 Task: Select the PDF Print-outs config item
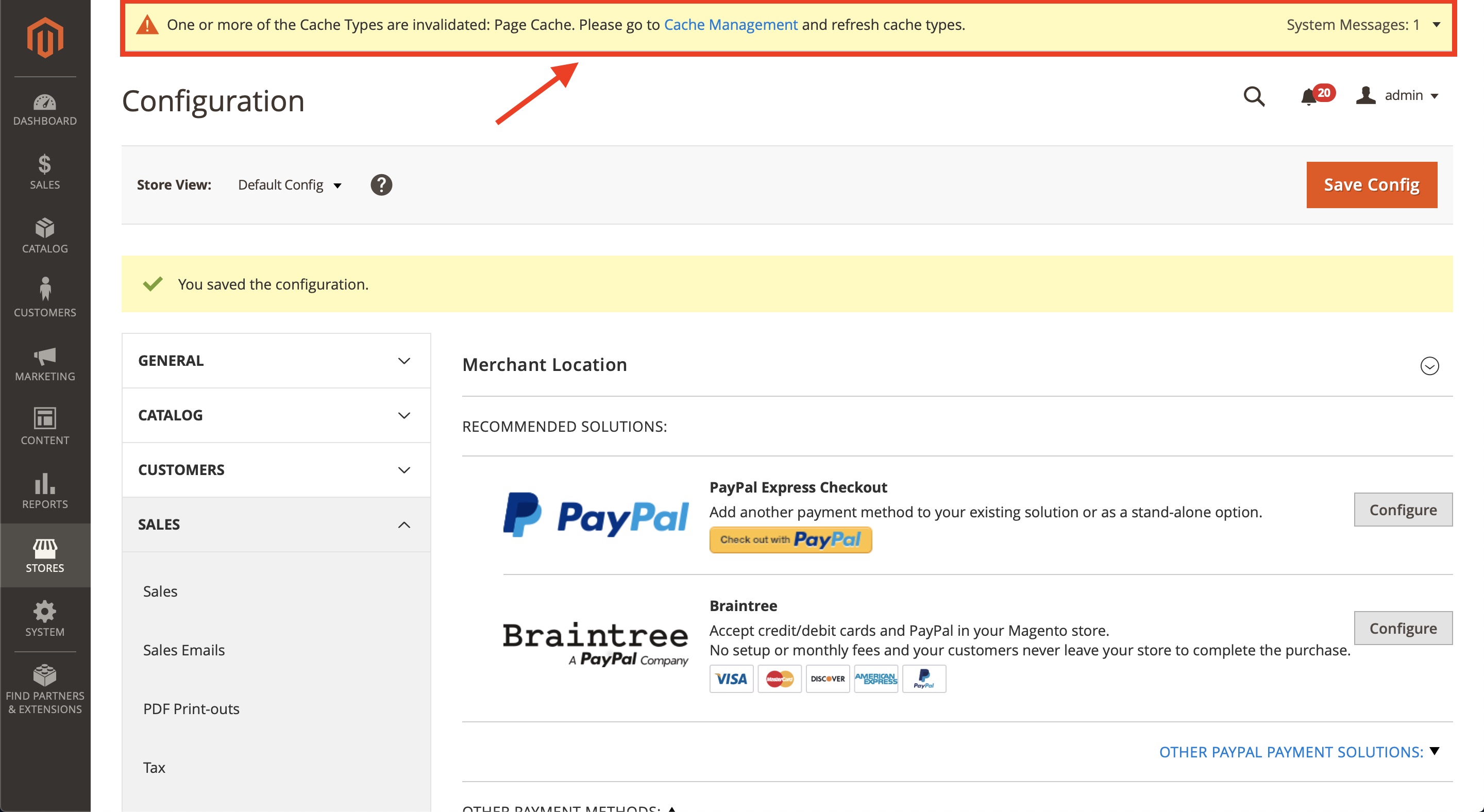tap(191, 709)
